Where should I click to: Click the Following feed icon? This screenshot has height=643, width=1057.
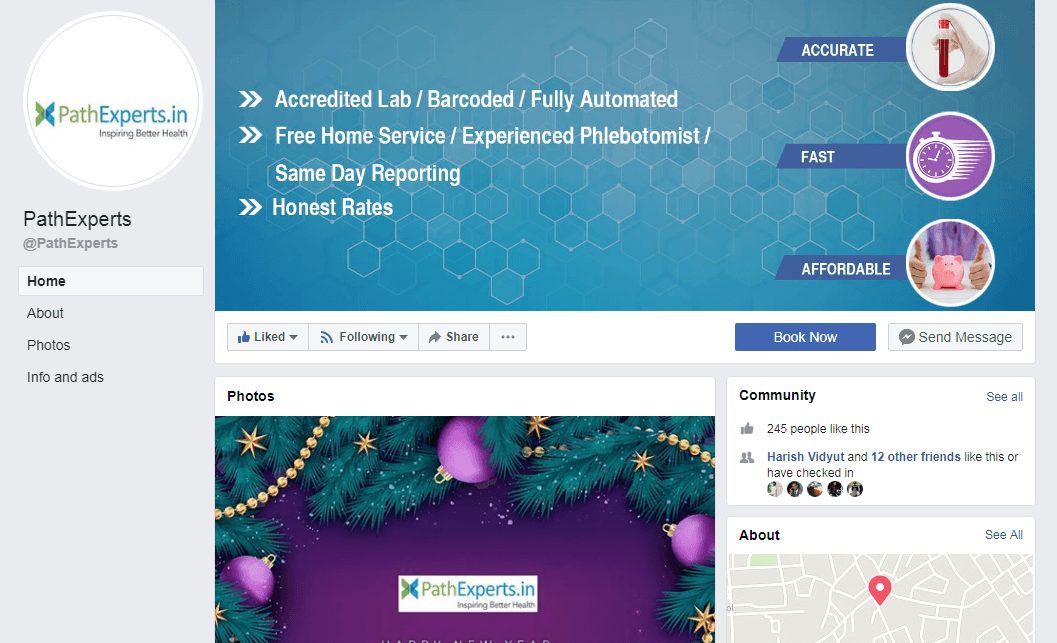[x=327, y=337]
